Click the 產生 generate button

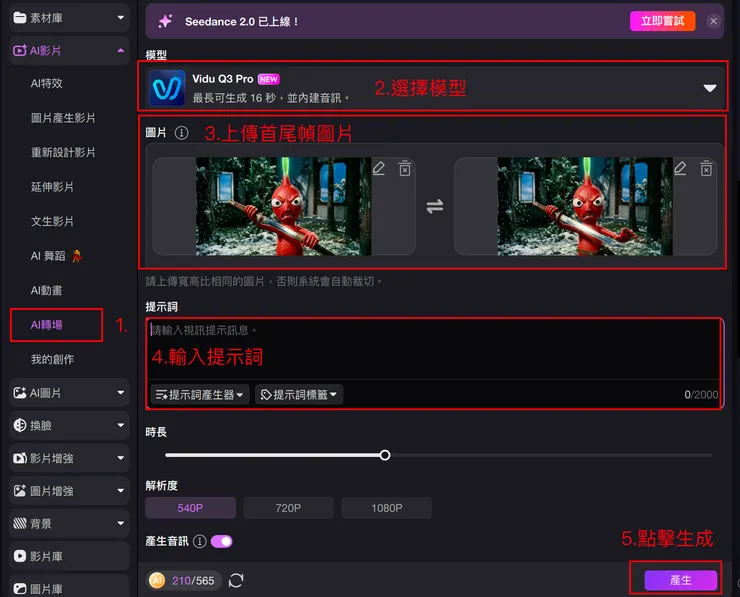(681, 580)
